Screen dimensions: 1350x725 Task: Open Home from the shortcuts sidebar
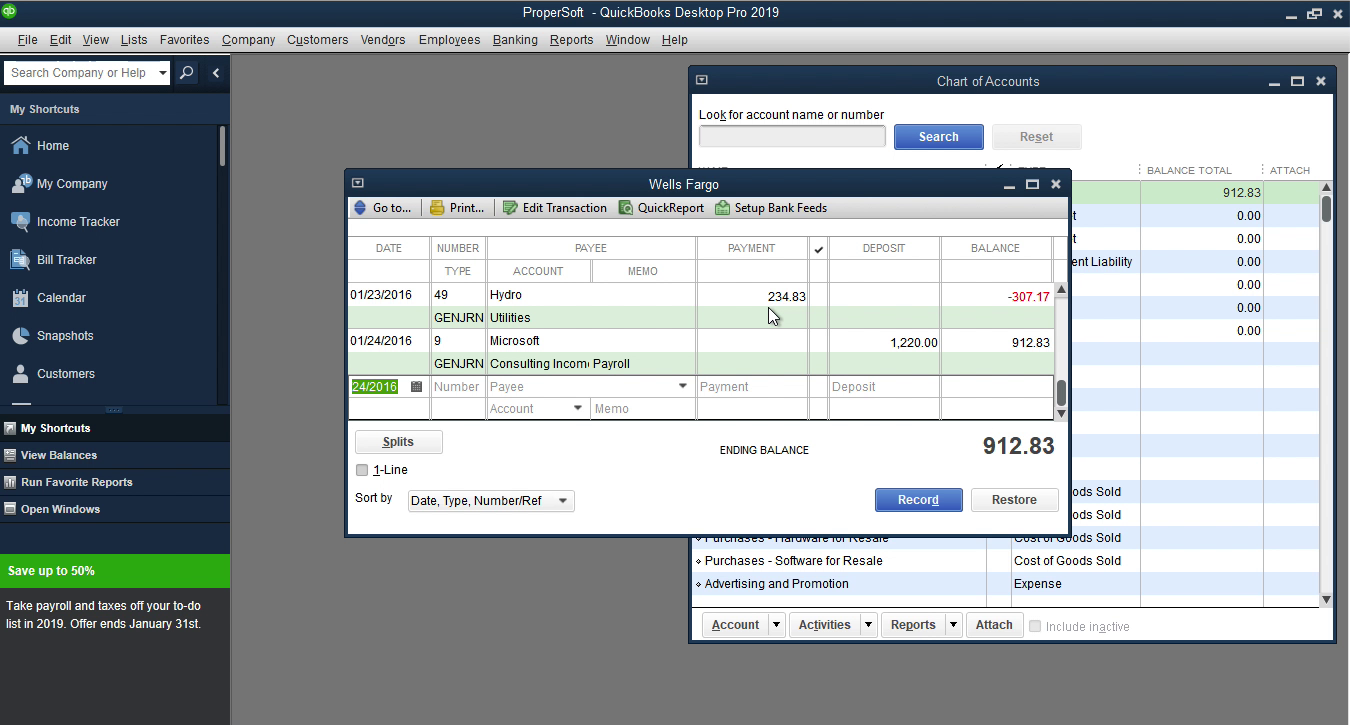[x=52, y=145]
